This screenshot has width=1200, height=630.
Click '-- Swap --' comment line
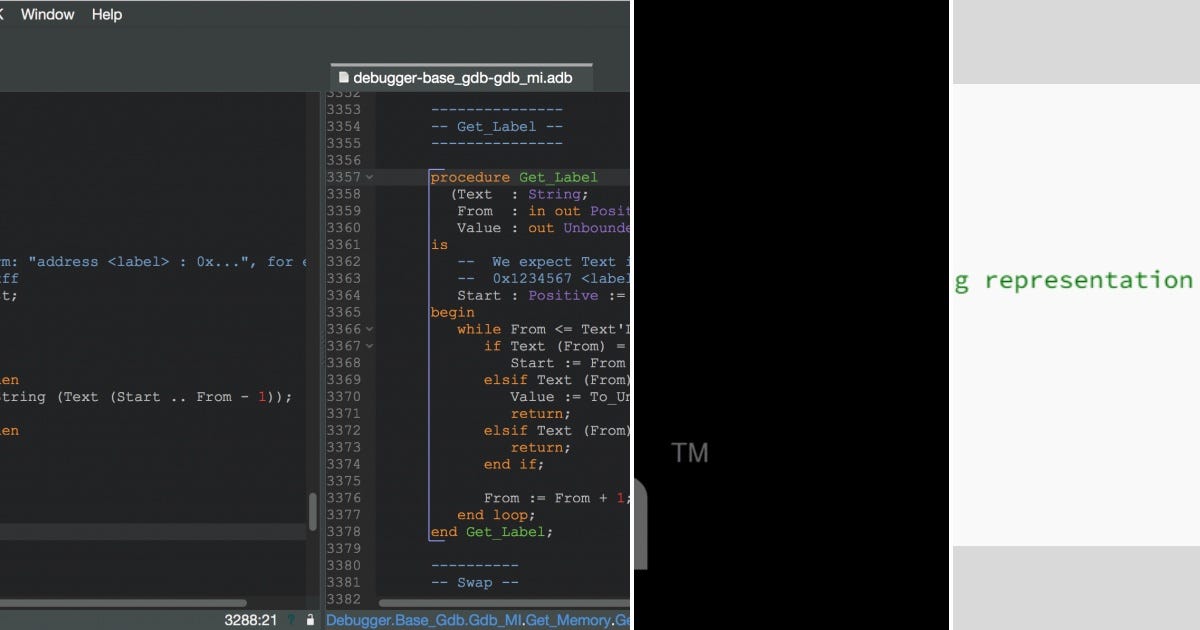475,582
